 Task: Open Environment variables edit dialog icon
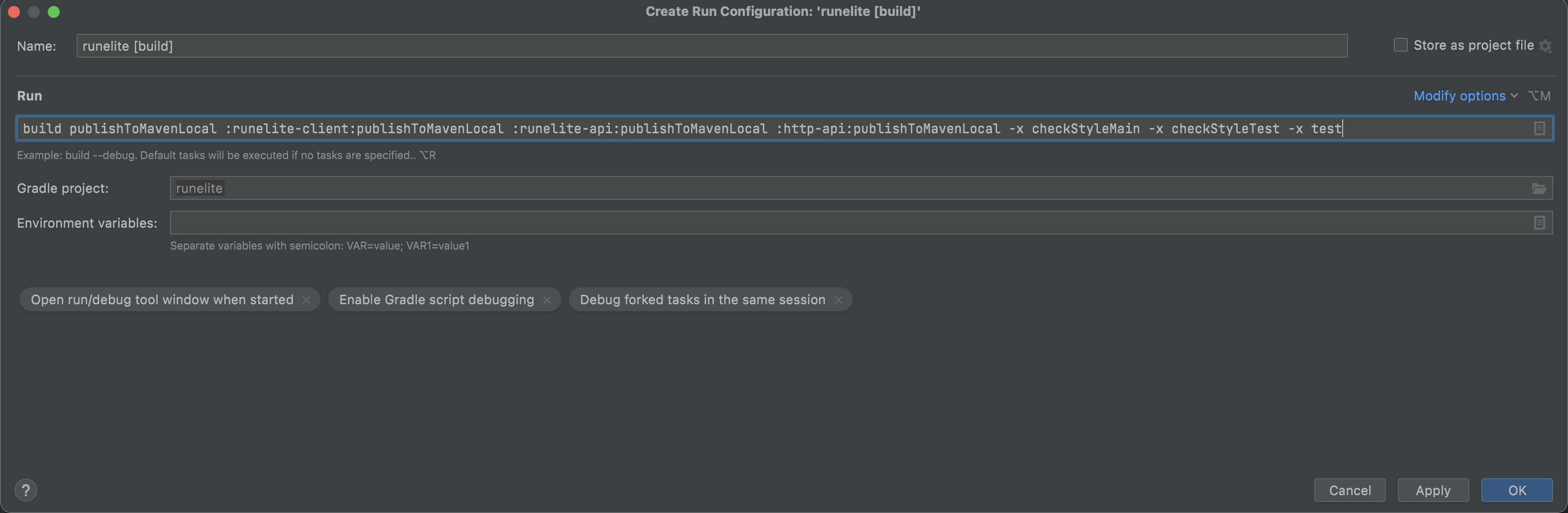pos(1539,223)
